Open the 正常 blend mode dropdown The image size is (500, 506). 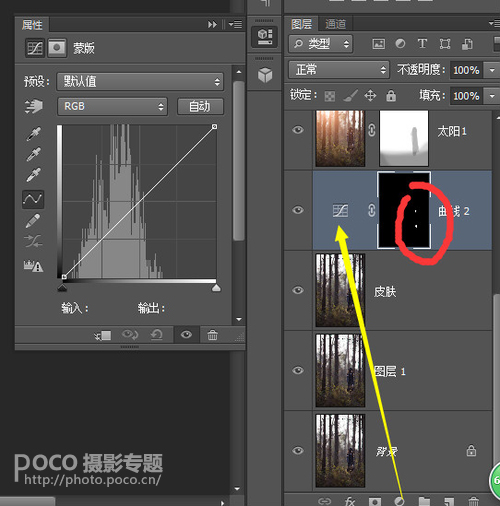click(339, 70)
